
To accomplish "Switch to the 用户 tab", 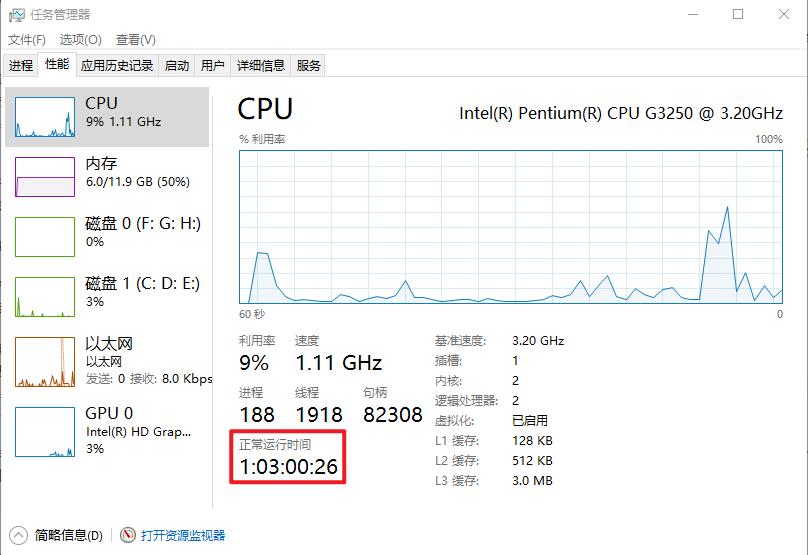I will [x=212, y=66].
